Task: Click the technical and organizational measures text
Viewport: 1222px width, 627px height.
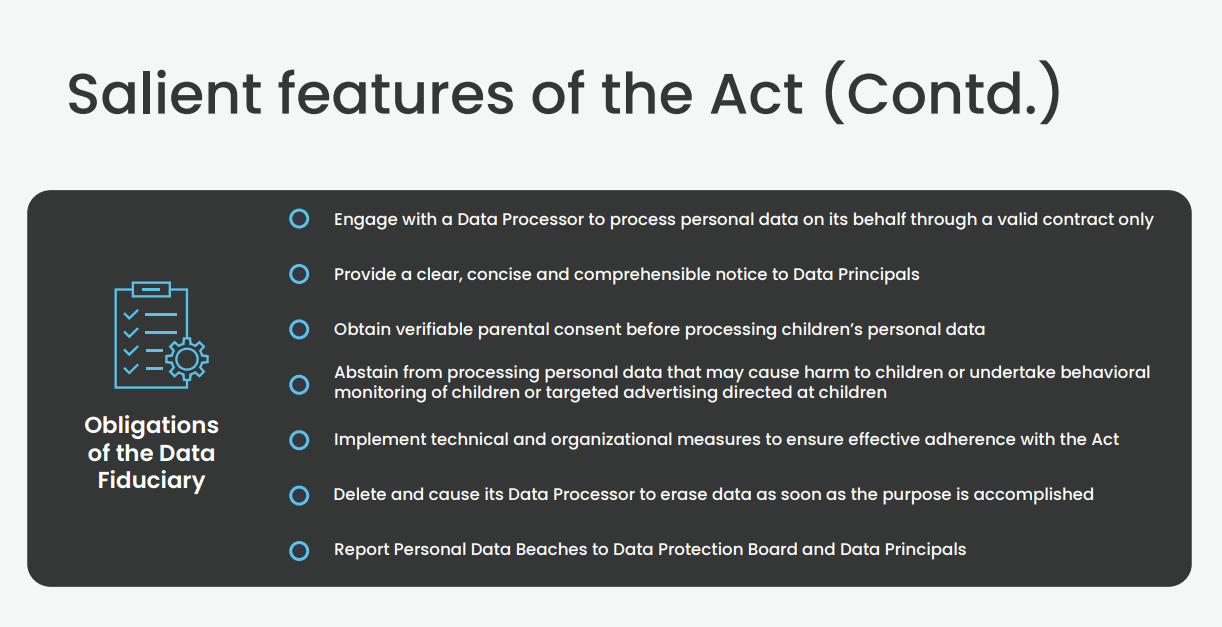Action: [x=727, y=440]
